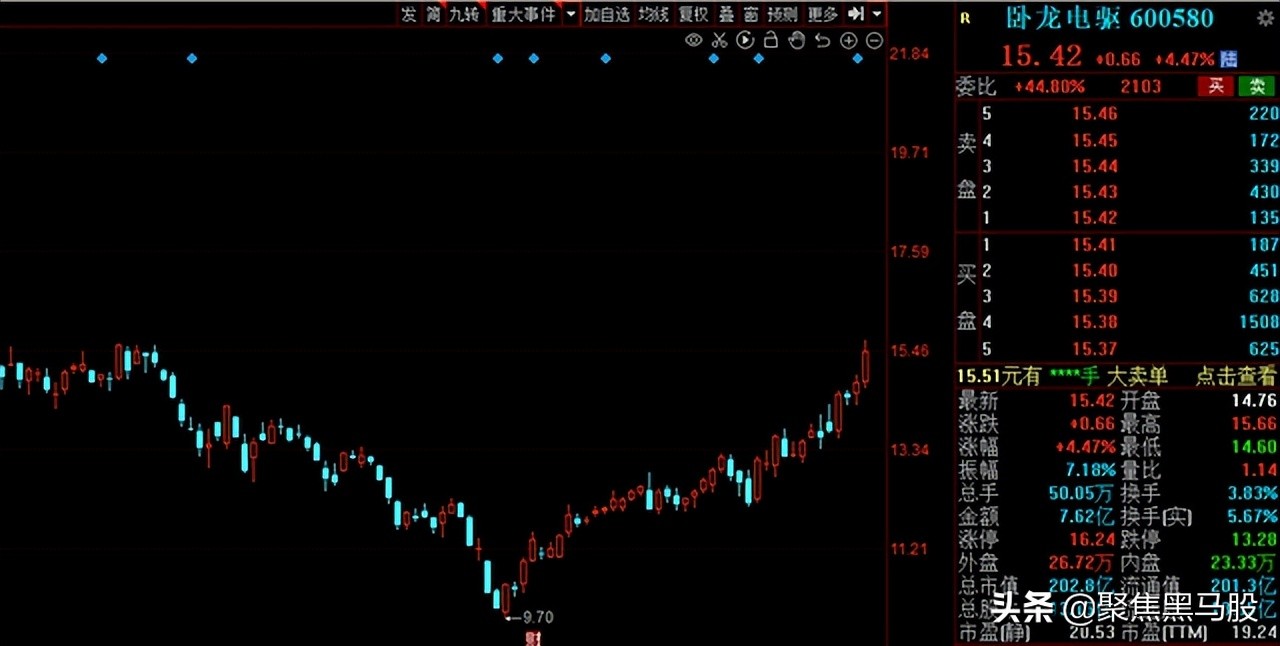Open the 更多 more menu
Image resolution: width=1280 pixels, height=646 pixels.
(822, 14)
